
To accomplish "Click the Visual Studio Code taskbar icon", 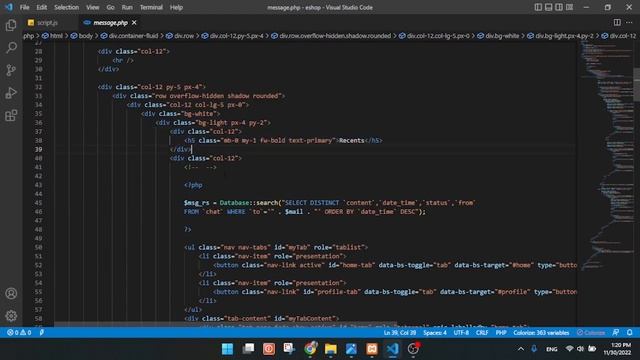I will (x=393, y=349).
